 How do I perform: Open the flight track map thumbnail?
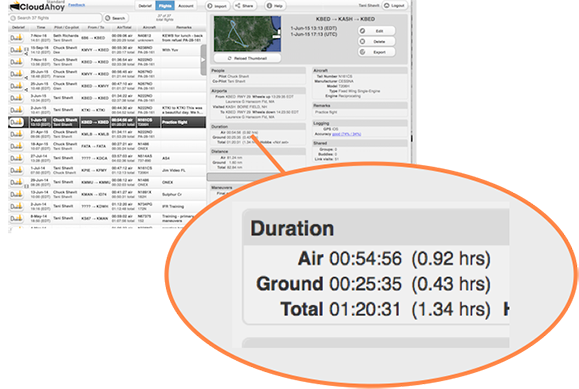247,34
